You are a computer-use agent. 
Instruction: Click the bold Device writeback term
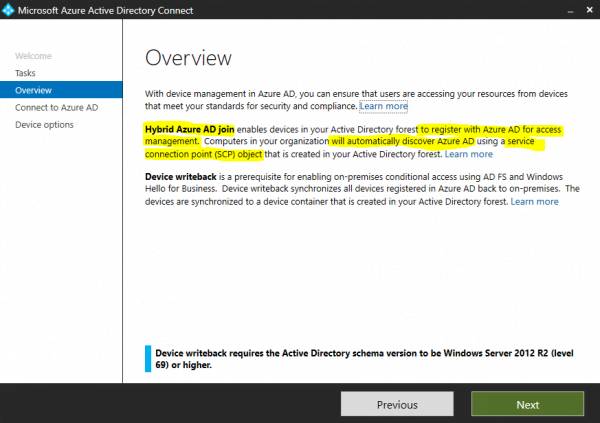(x=181, y=177)
